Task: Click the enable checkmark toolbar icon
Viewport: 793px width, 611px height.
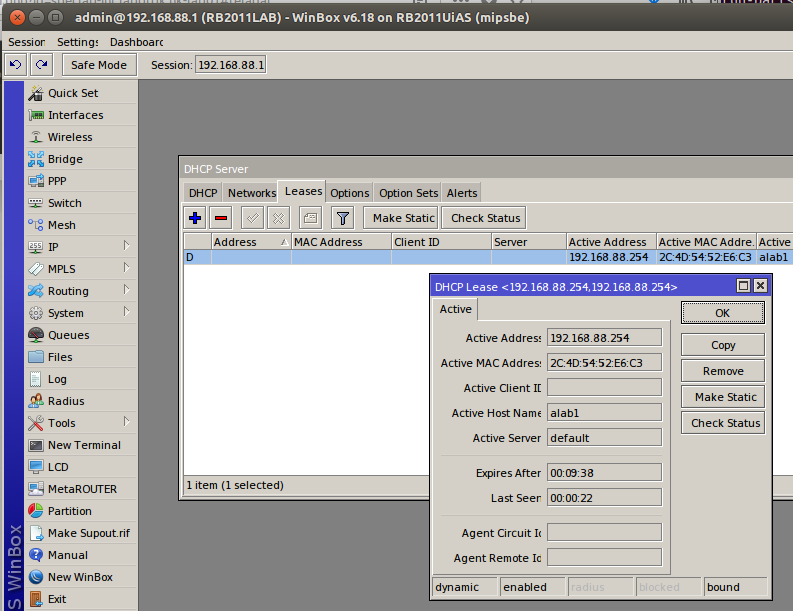Action: click(253, 218)
